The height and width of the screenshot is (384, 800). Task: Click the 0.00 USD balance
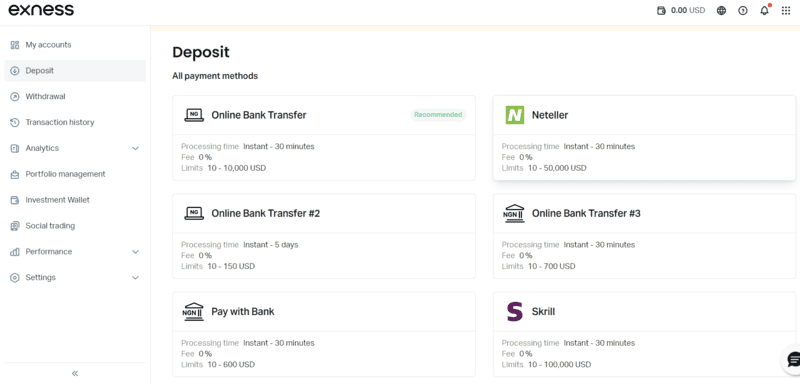click(x=688, y=10)
